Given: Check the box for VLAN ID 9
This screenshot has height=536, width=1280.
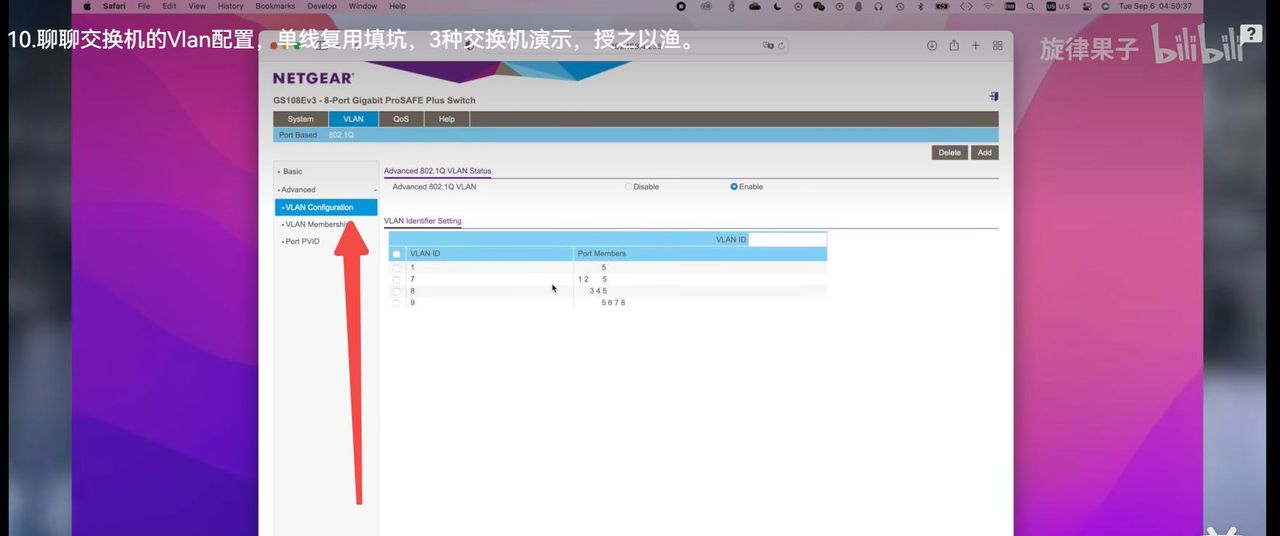Looking at the screenshot, I should tap(396, 302).
